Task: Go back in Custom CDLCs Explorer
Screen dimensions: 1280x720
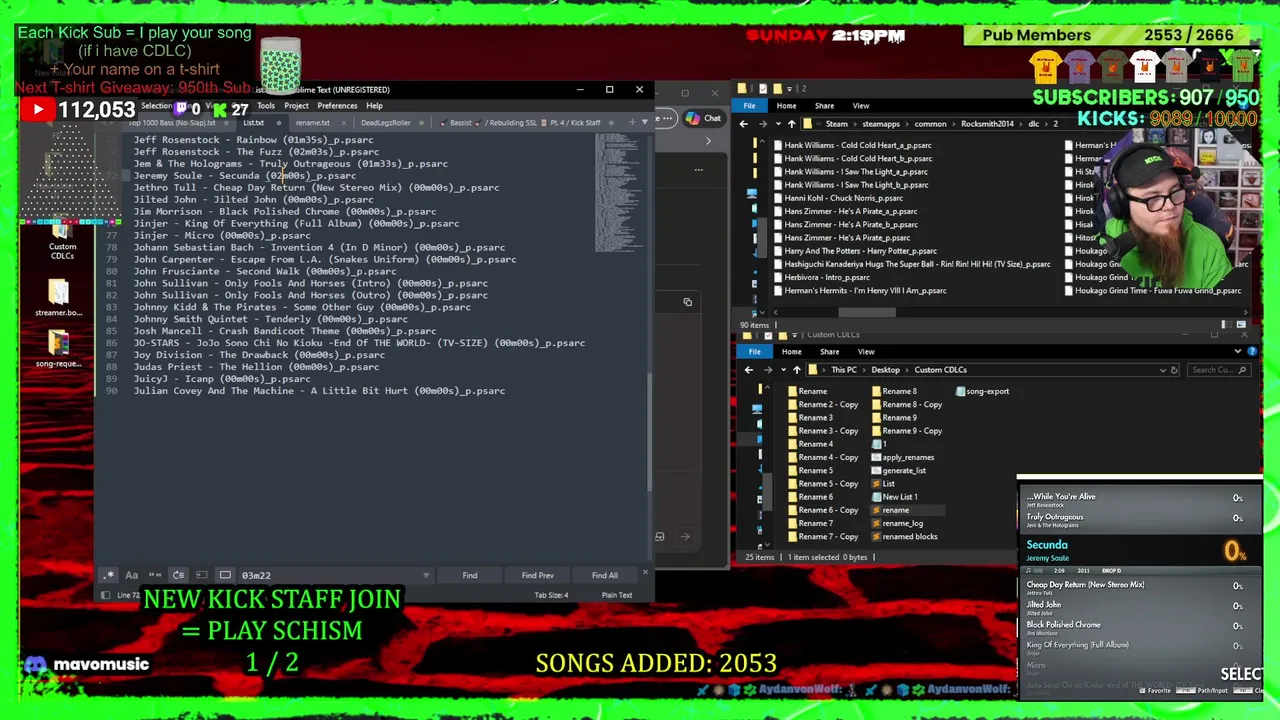Action: (x=748, y=370)
